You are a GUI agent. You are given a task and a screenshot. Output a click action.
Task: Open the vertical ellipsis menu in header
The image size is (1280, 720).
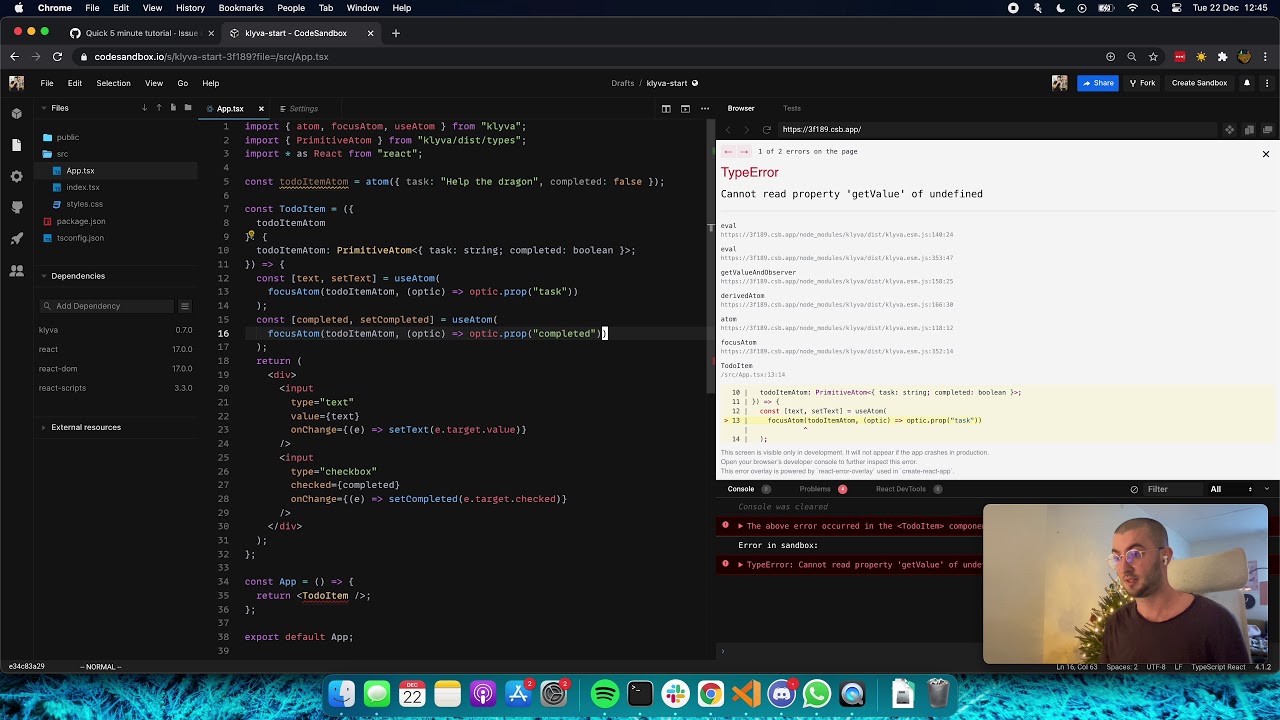click(1267, 83)
